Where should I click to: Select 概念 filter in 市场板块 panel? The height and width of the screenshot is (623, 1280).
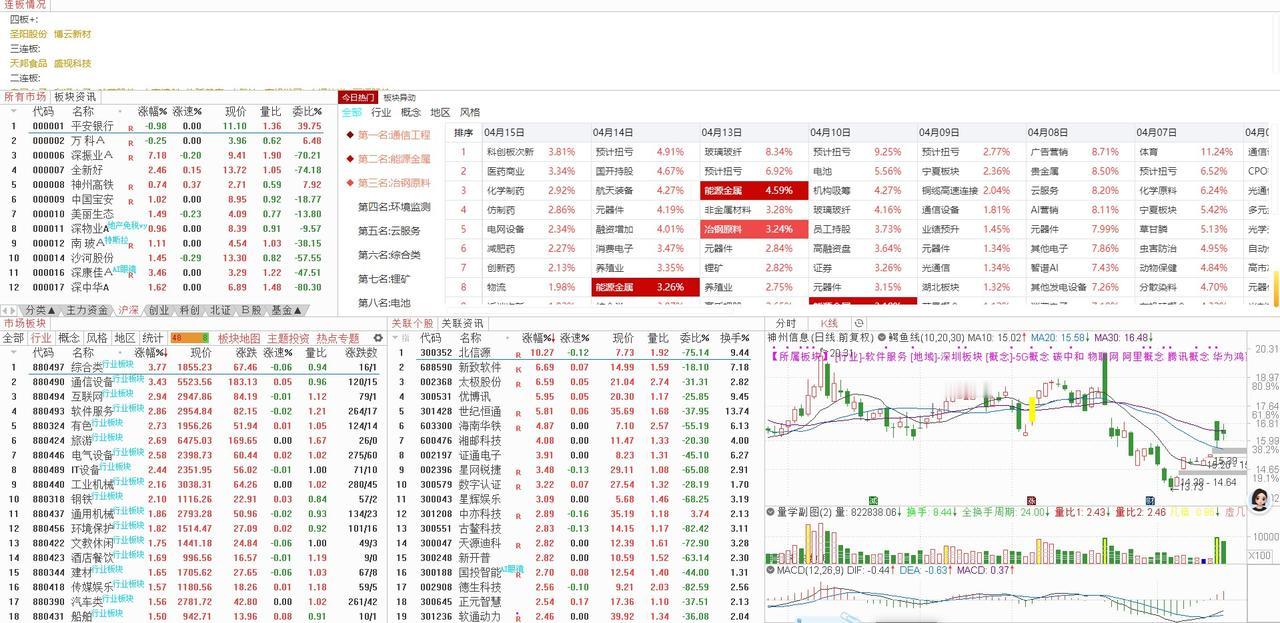click(69, 338)
